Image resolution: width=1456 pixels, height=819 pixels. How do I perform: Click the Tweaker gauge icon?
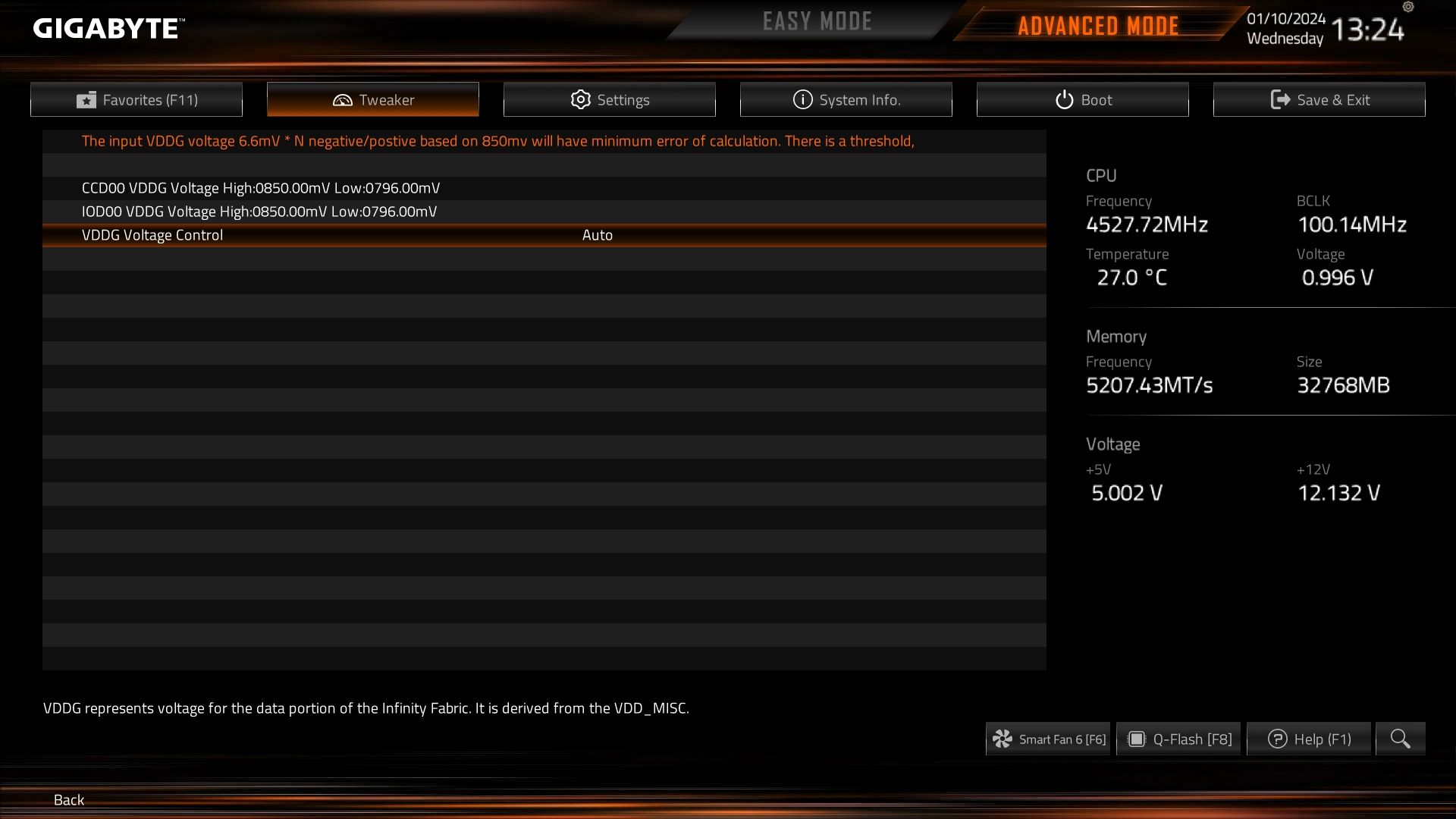point(343,100)
